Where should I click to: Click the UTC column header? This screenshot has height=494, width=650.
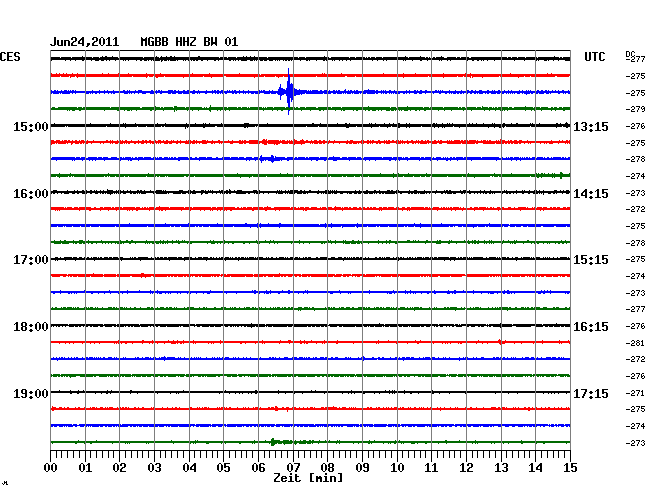[594, 57]
